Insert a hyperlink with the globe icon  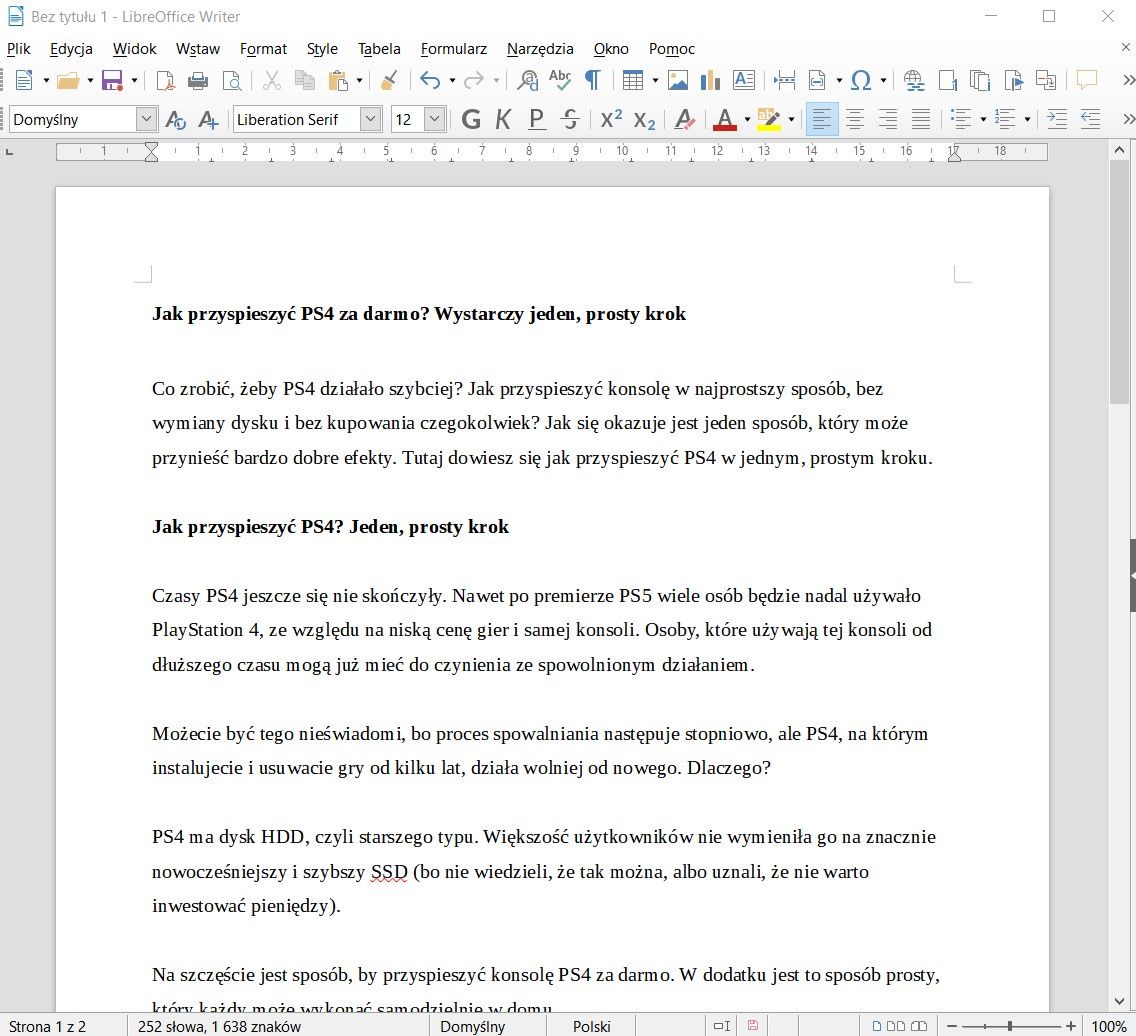tap(914, 80)
